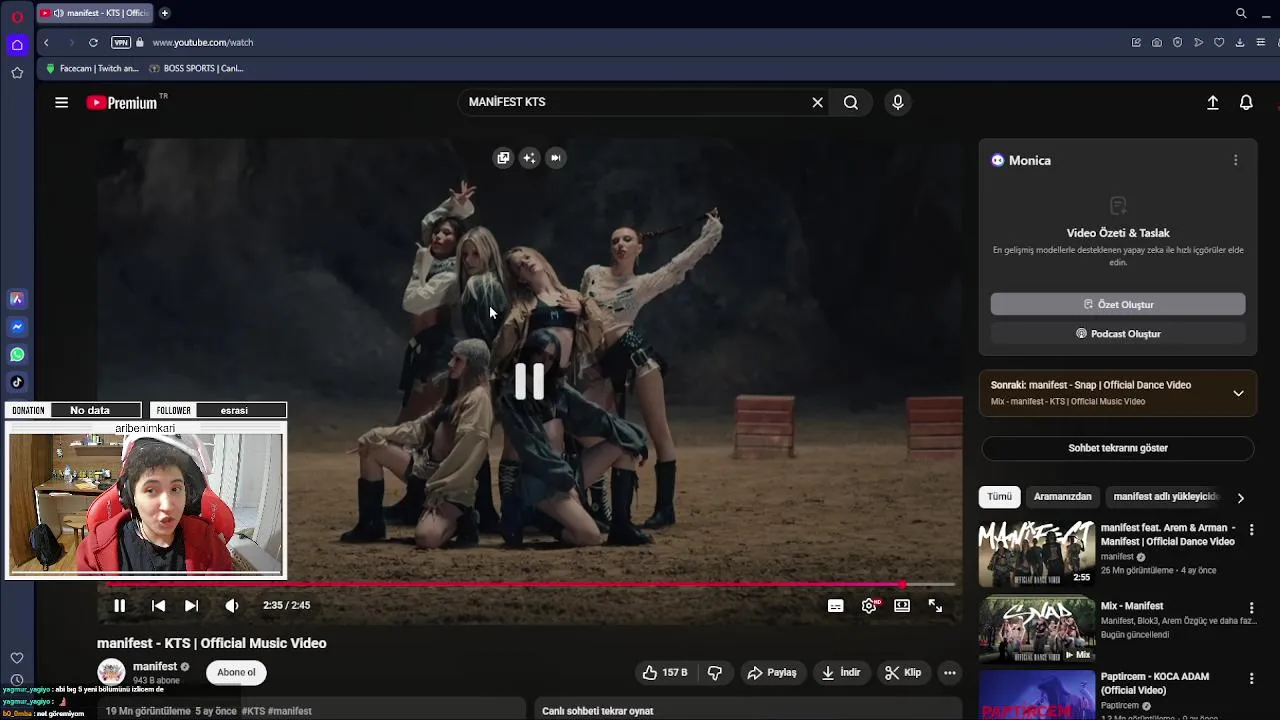The image size is (1280, 720).
Task: Download the video with İndir
Action: point(840,673)
